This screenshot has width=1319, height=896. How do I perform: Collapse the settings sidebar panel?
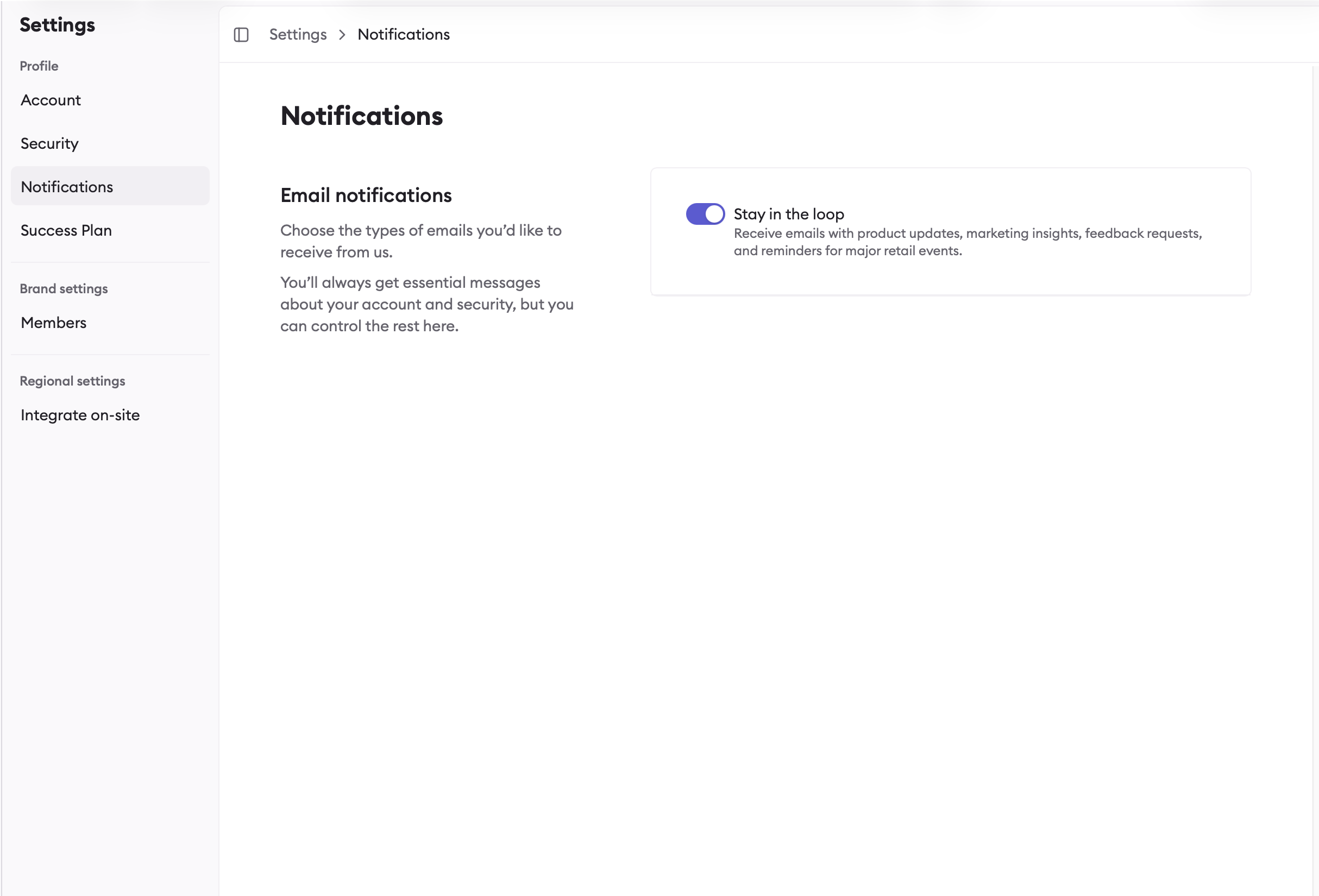pos(241,34)
